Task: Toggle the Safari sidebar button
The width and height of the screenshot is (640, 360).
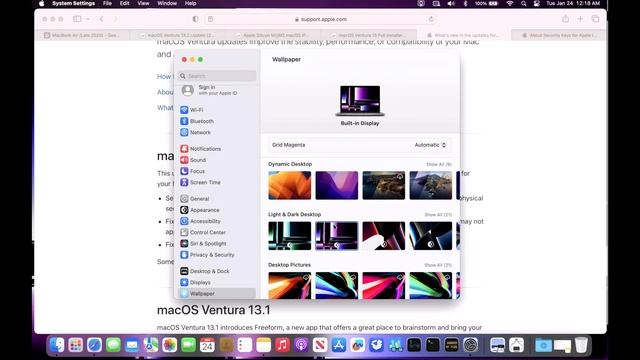Action: pos(77,19)
